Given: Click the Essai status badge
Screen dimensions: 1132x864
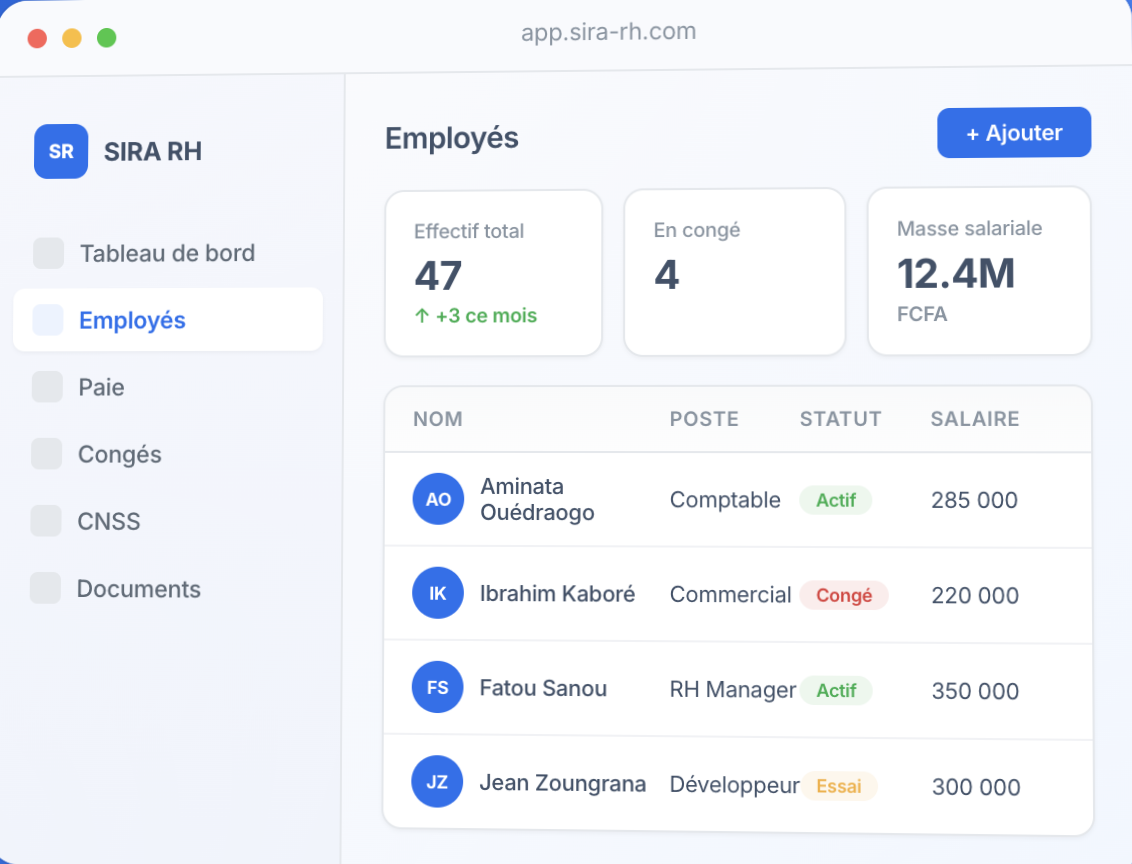Looking at the screenshot, I should [x=838, y=786].
